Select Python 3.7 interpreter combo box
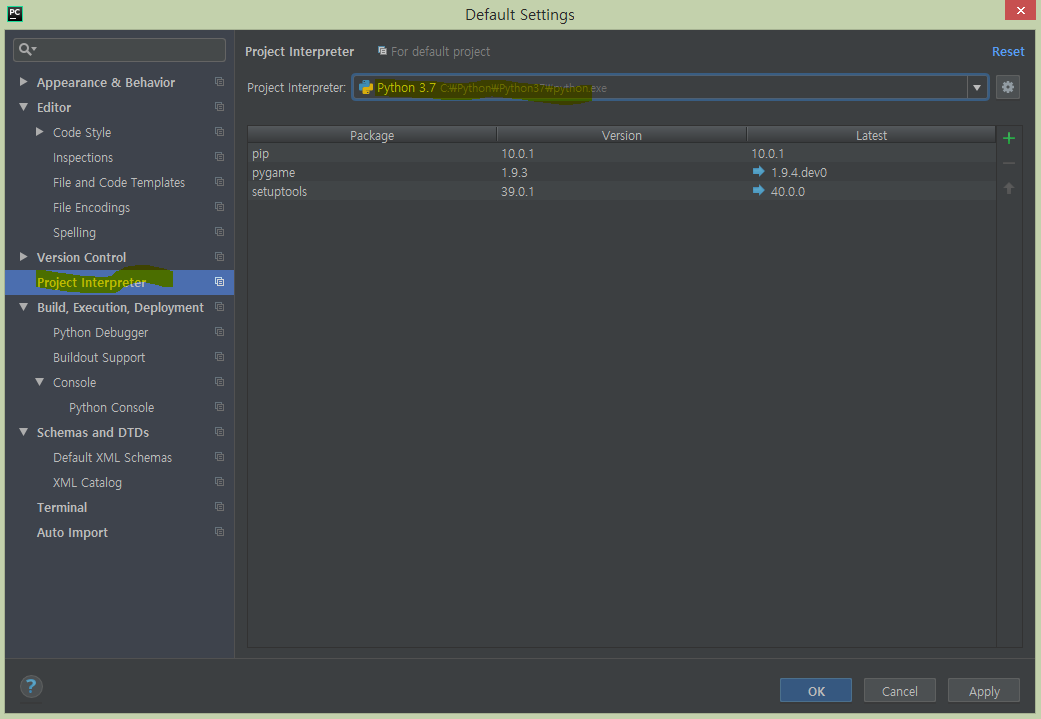Screen dimensions: 1041x719 click(x=670, y=88)
